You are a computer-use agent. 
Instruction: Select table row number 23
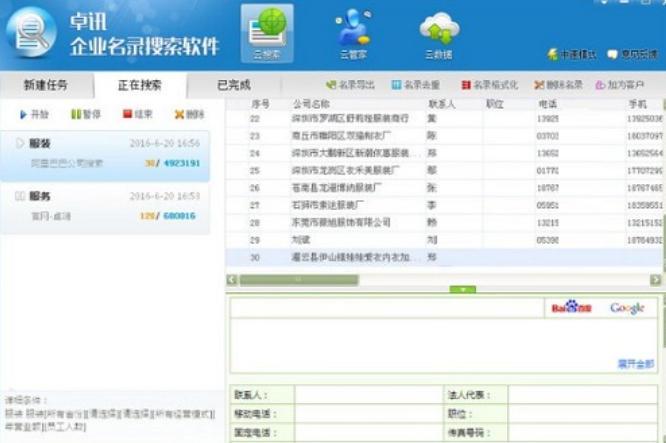tap(444, 136)
